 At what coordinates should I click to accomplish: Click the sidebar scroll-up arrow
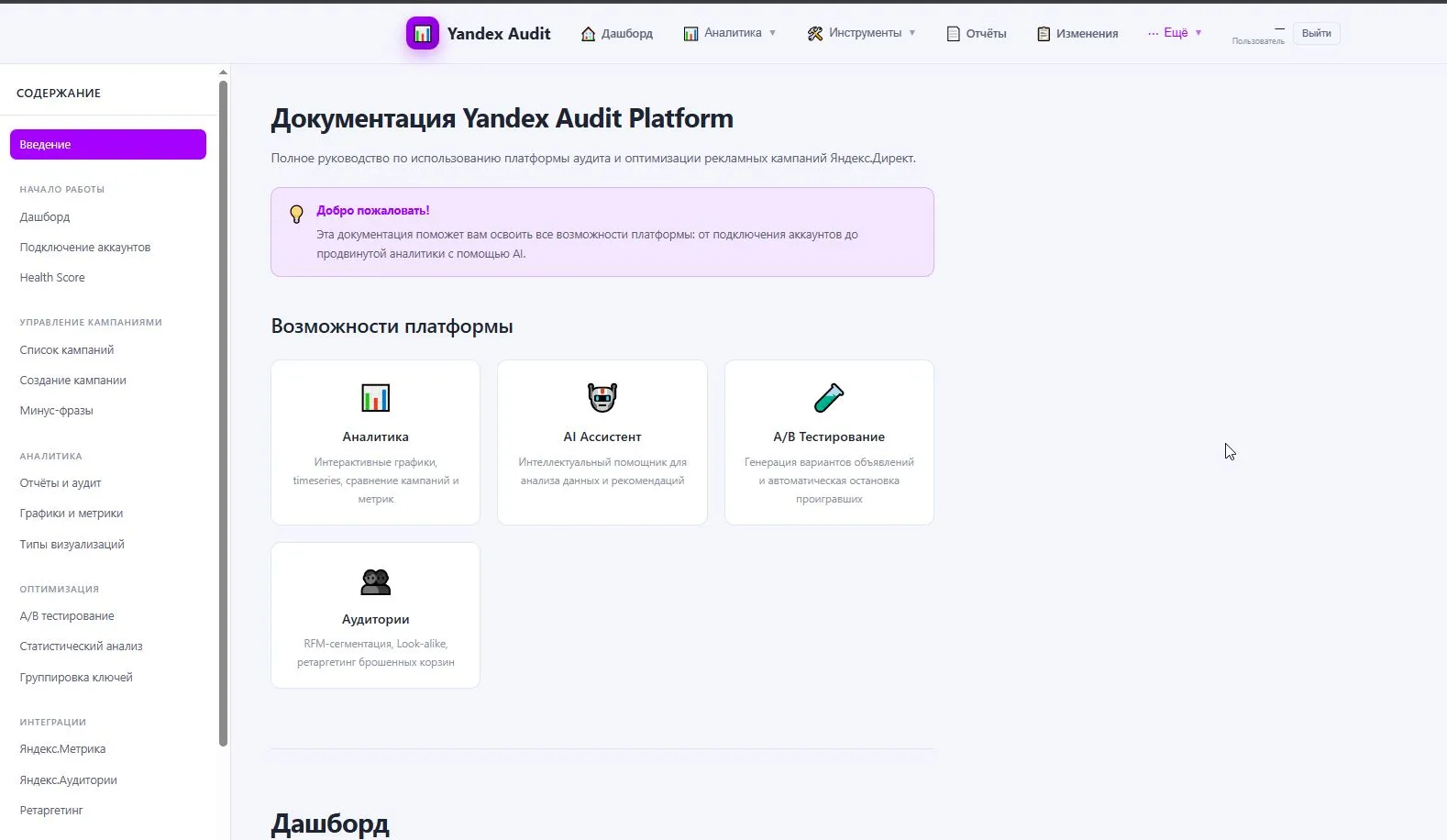coord(223,72)
